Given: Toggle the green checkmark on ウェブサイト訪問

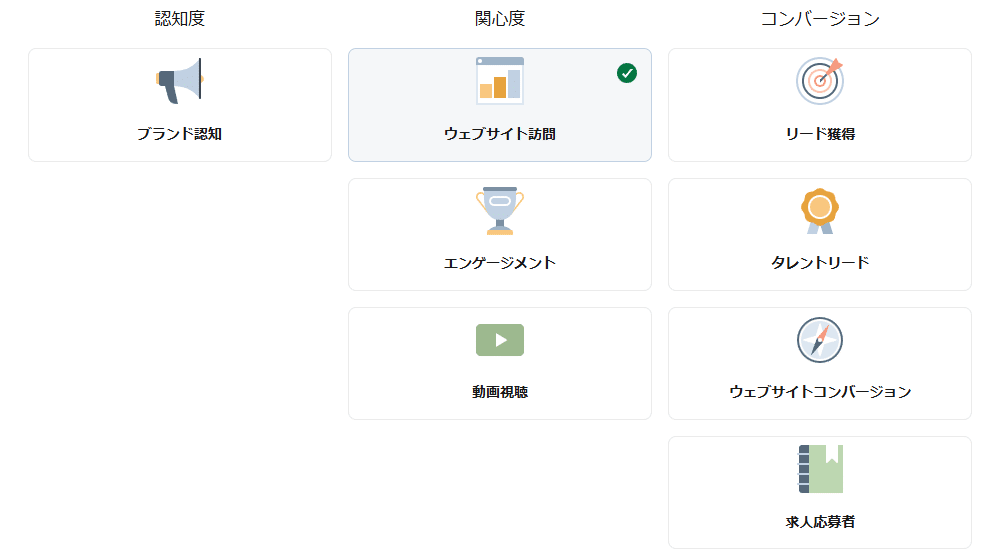Looking at the screenshot, I should pos(627,74).
